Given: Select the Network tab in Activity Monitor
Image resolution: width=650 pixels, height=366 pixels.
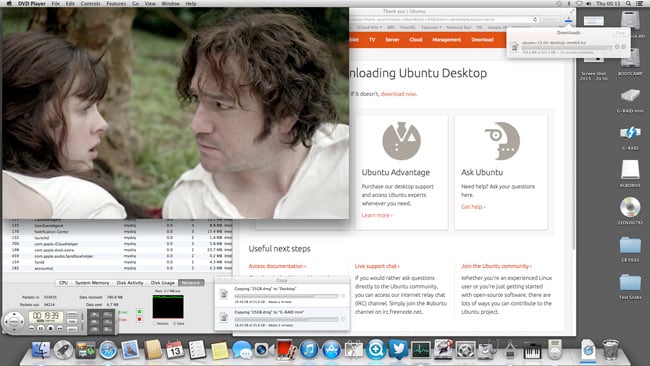Looking at the screenshot, I should tap(191, 283).
